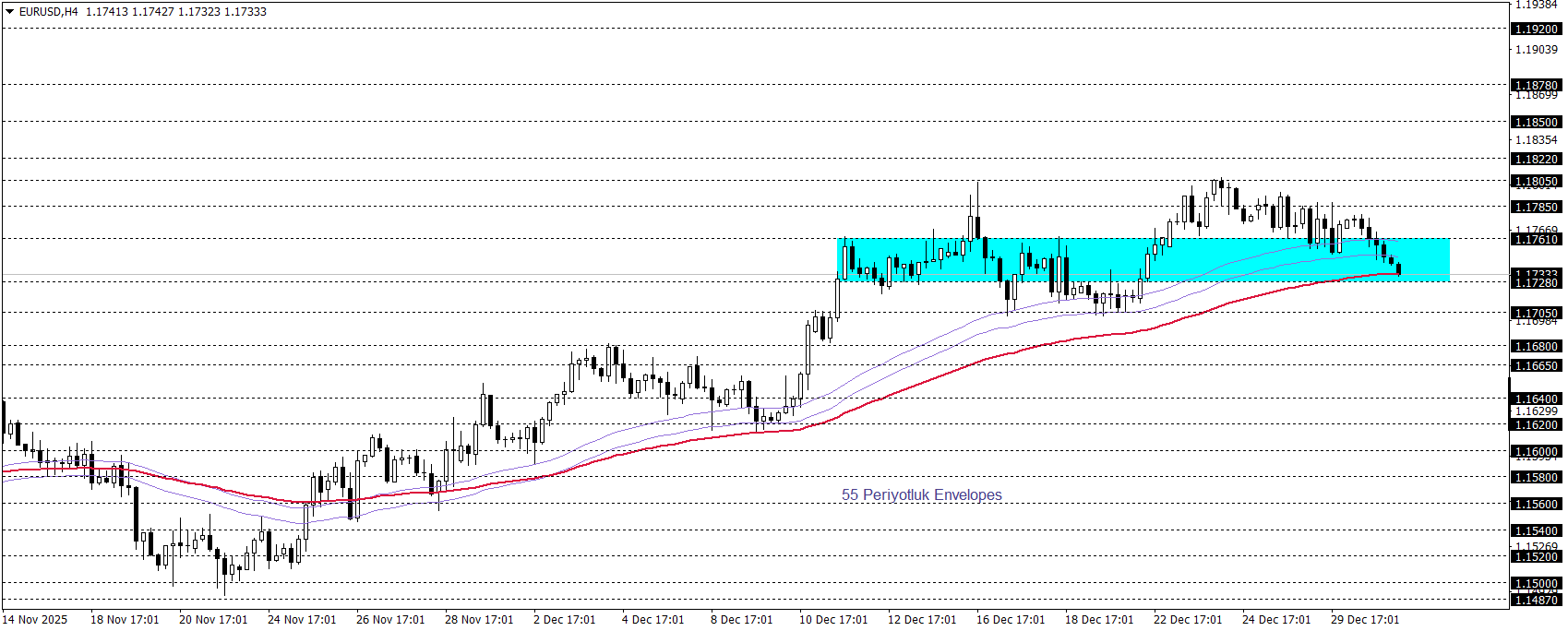Click the 1.16000 price level label
Viewport: 1568px width, 631px height.
tap(1537, 452)
